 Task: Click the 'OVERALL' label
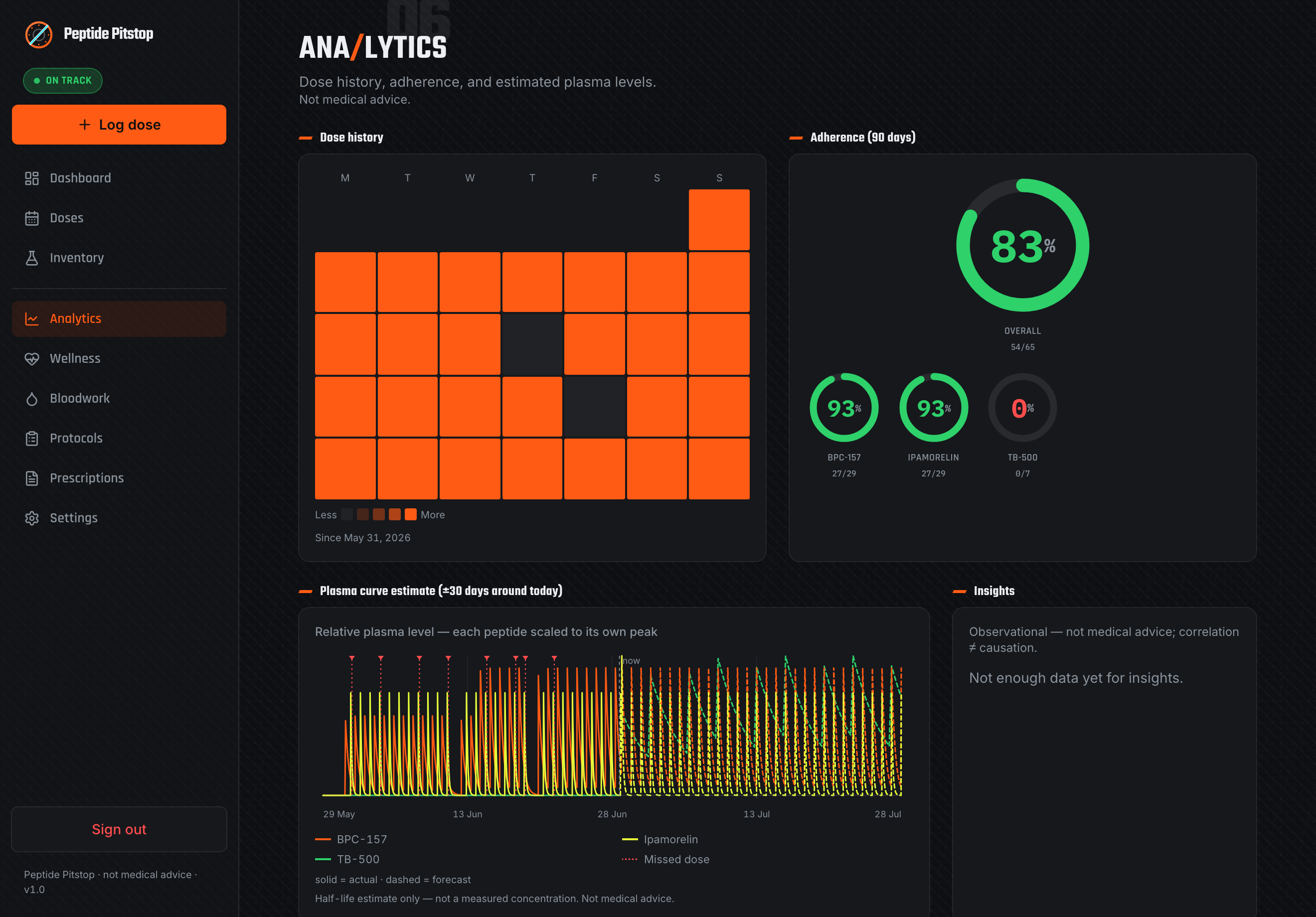[1022, 331]
